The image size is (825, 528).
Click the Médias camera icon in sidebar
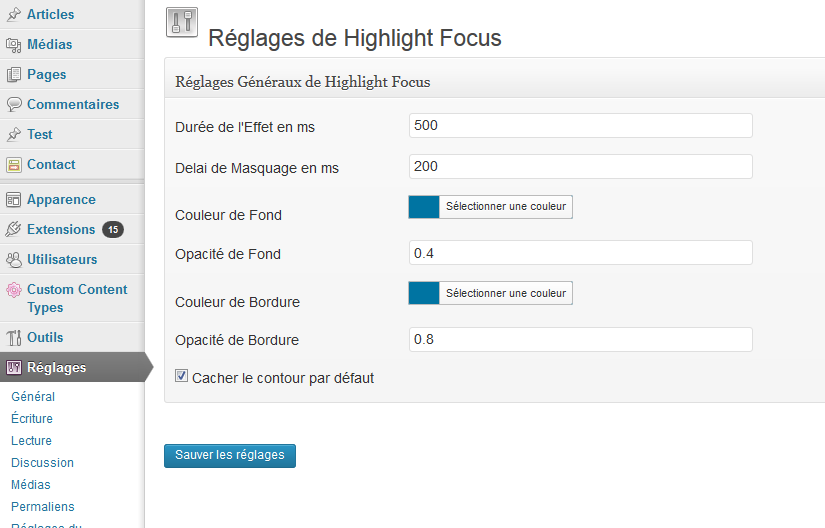tap(14, 45)
